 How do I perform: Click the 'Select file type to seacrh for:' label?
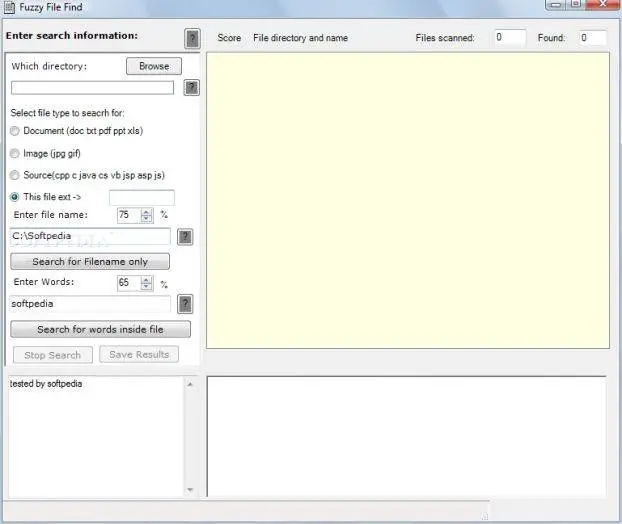click(67, 113)
